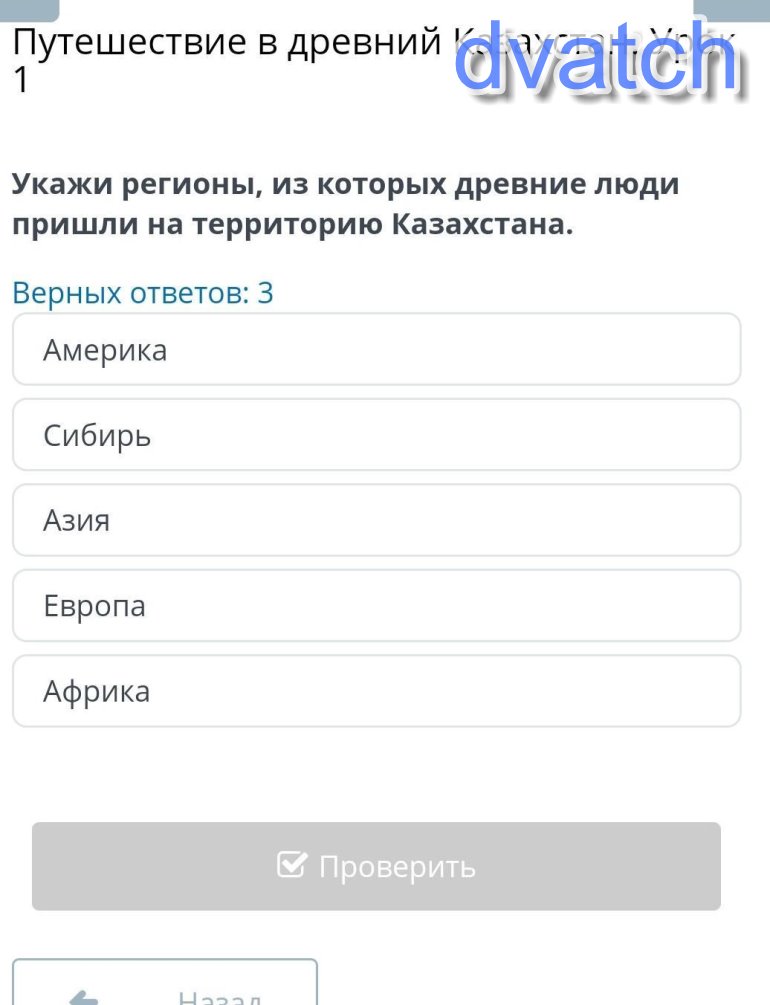Pick the Африка answer option

[x=376, y=691]
